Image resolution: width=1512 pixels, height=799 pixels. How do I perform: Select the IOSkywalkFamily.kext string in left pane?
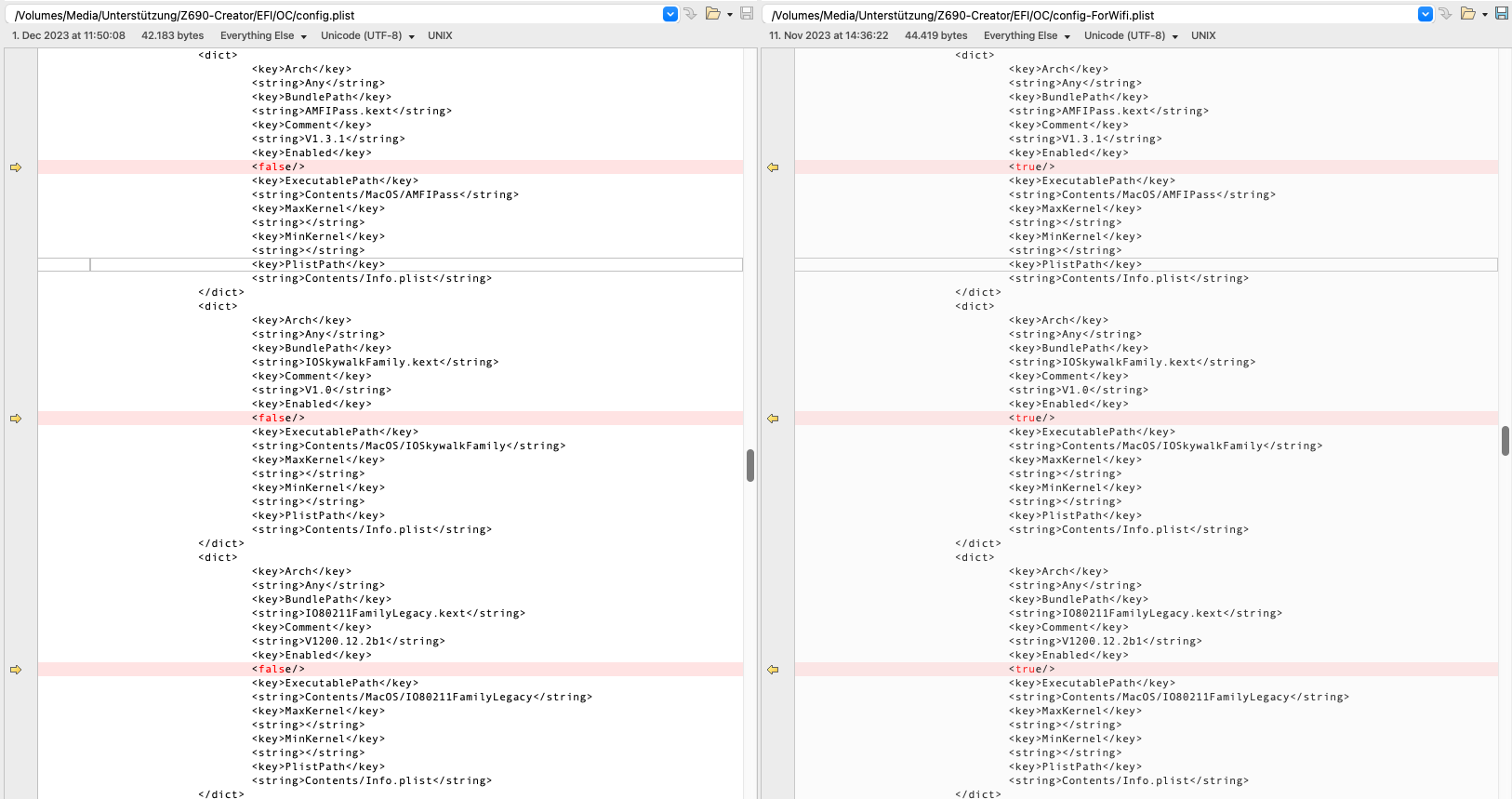[375, 363]
